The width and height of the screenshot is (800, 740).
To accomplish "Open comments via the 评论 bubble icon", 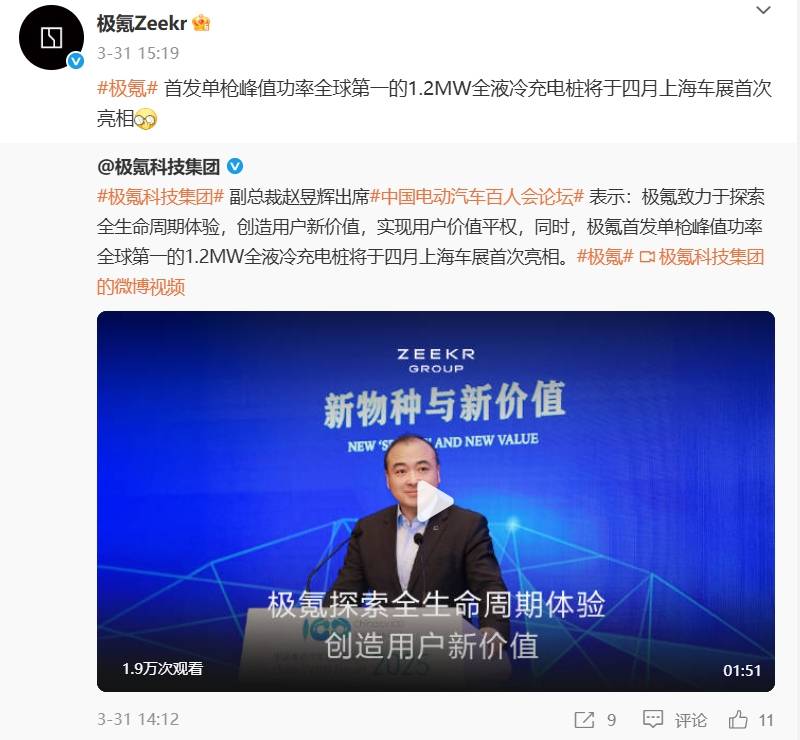I will tap(653, 720).
